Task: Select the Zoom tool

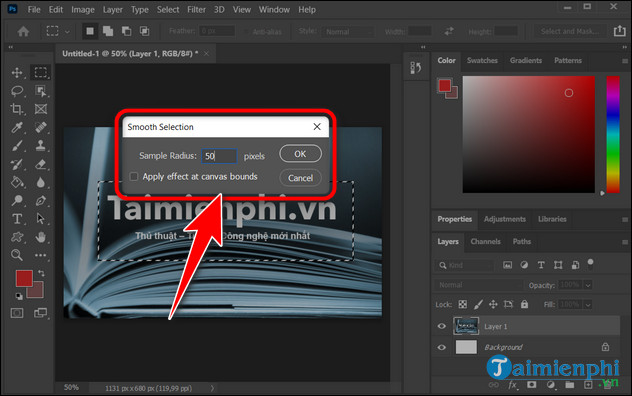Action: pyautogui.click(x=17, y=255)
